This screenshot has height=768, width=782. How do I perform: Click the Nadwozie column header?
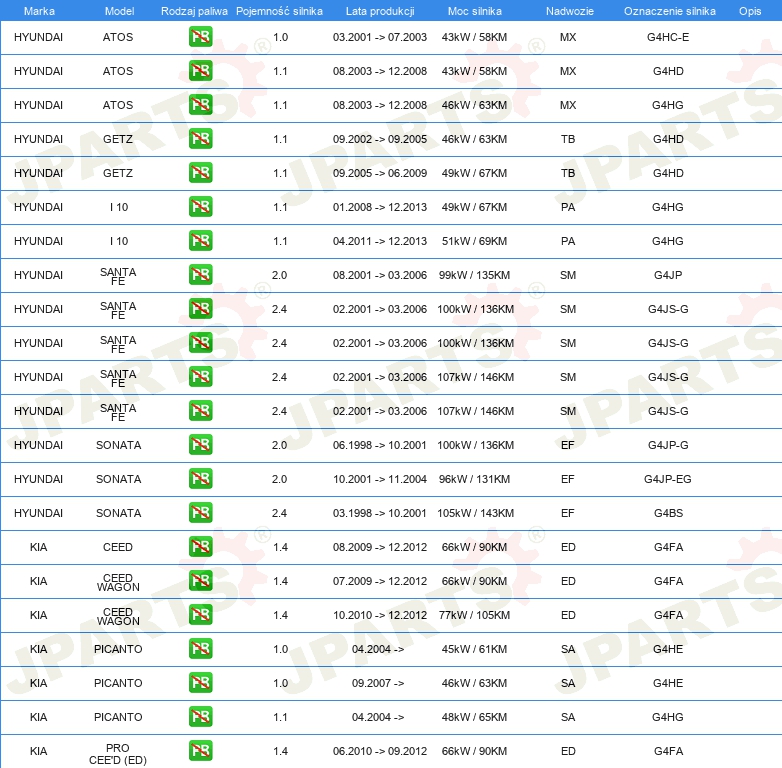pos(570,11)
